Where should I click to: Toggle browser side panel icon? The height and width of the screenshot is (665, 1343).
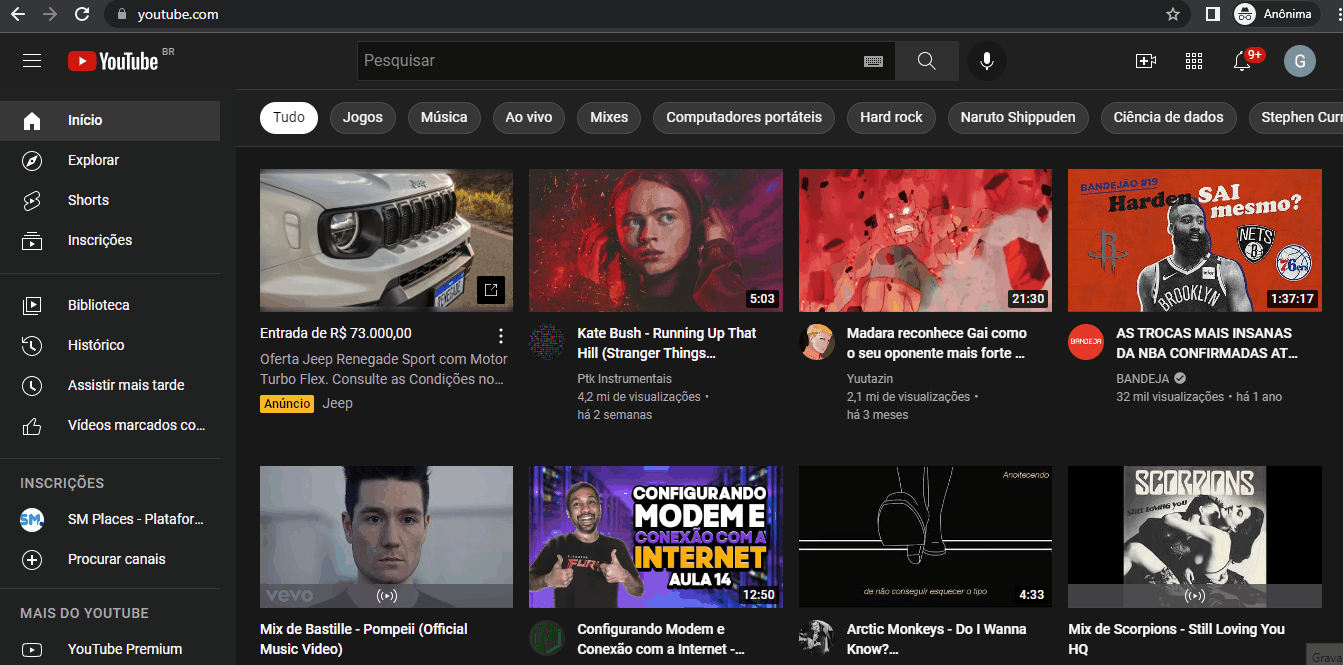(1212, 14)
